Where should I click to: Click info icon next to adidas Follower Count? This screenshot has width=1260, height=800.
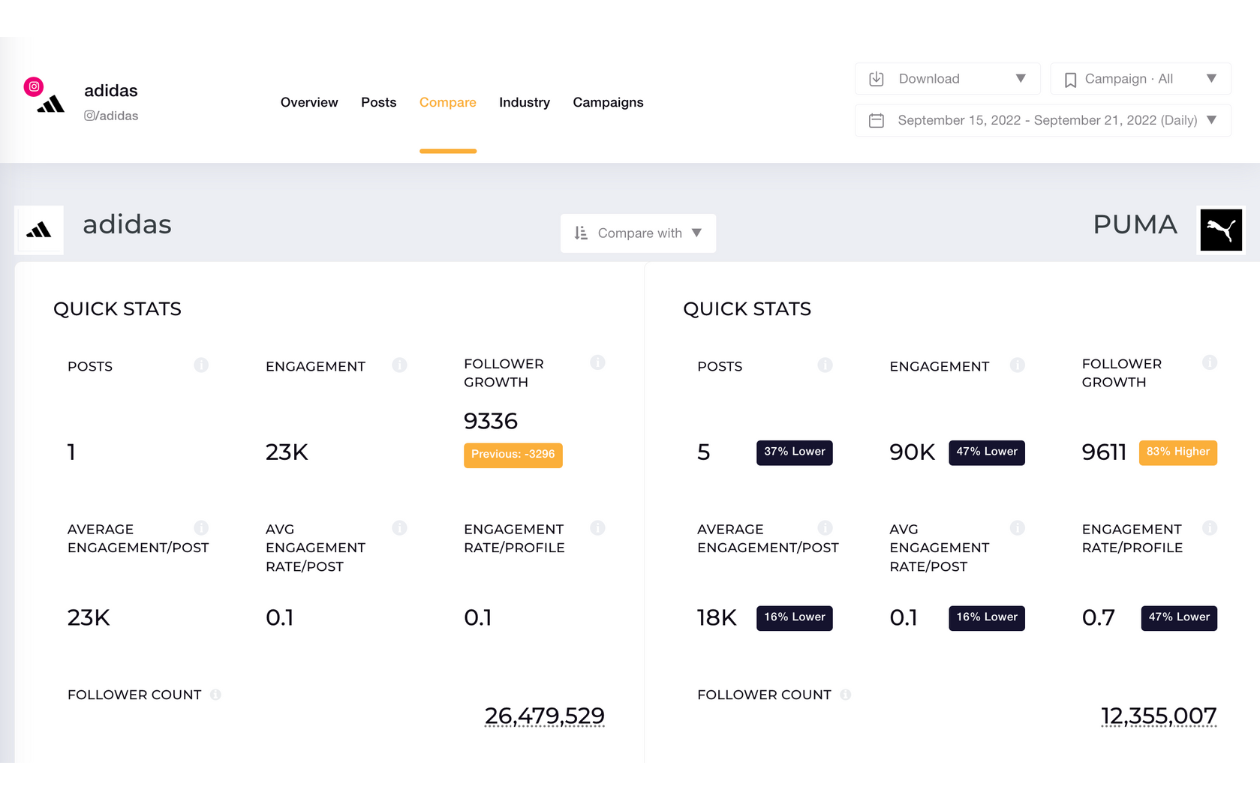click(216, 694)
